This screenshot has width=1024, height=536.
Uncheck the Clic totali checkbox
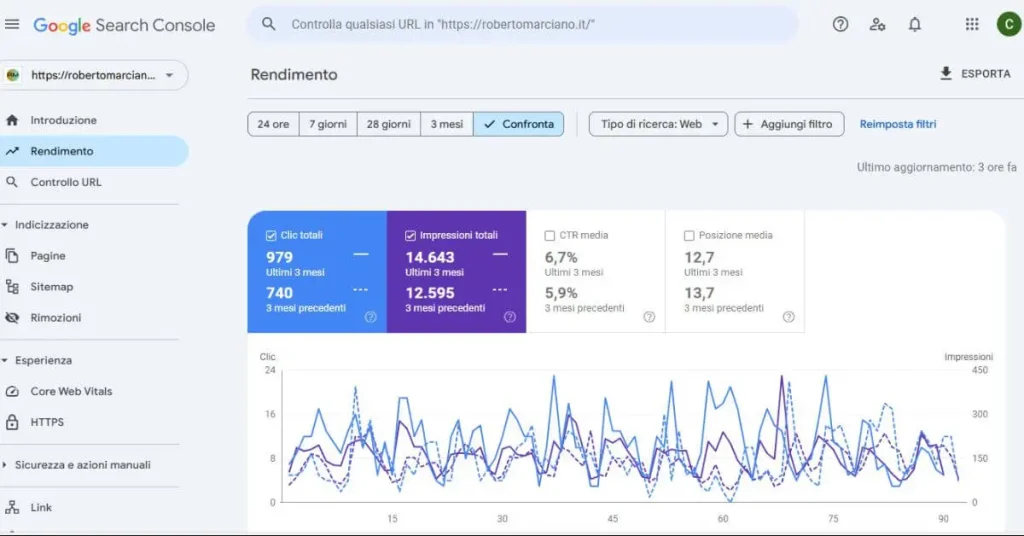(x=272, y=236)
